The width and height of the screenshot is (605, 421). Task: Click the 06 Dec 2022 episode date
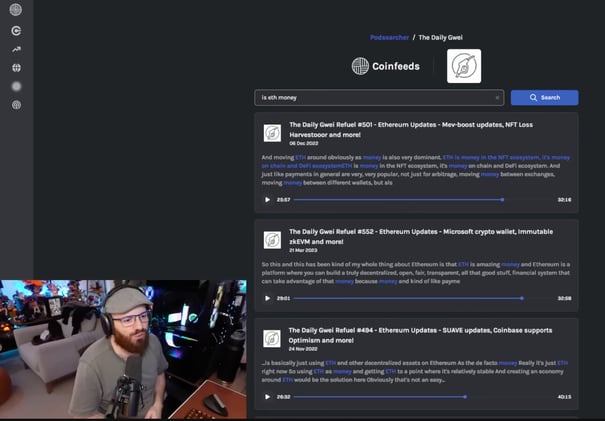[x=304, y=144]
